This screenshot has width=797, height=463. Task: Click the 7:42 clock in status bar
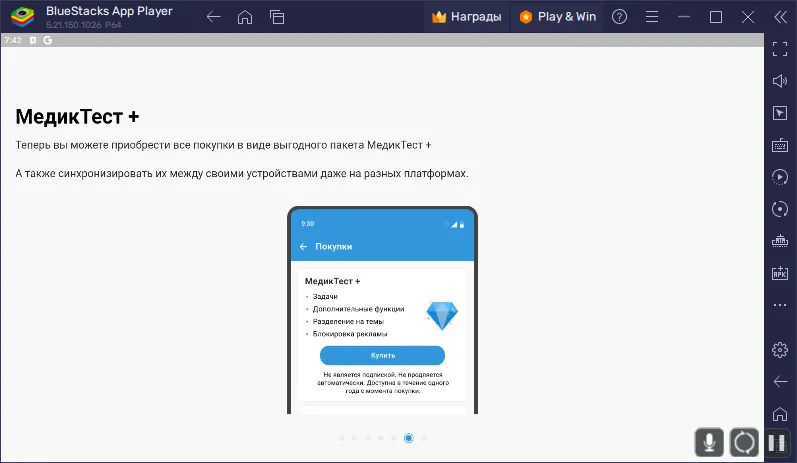tap(13, 40)
